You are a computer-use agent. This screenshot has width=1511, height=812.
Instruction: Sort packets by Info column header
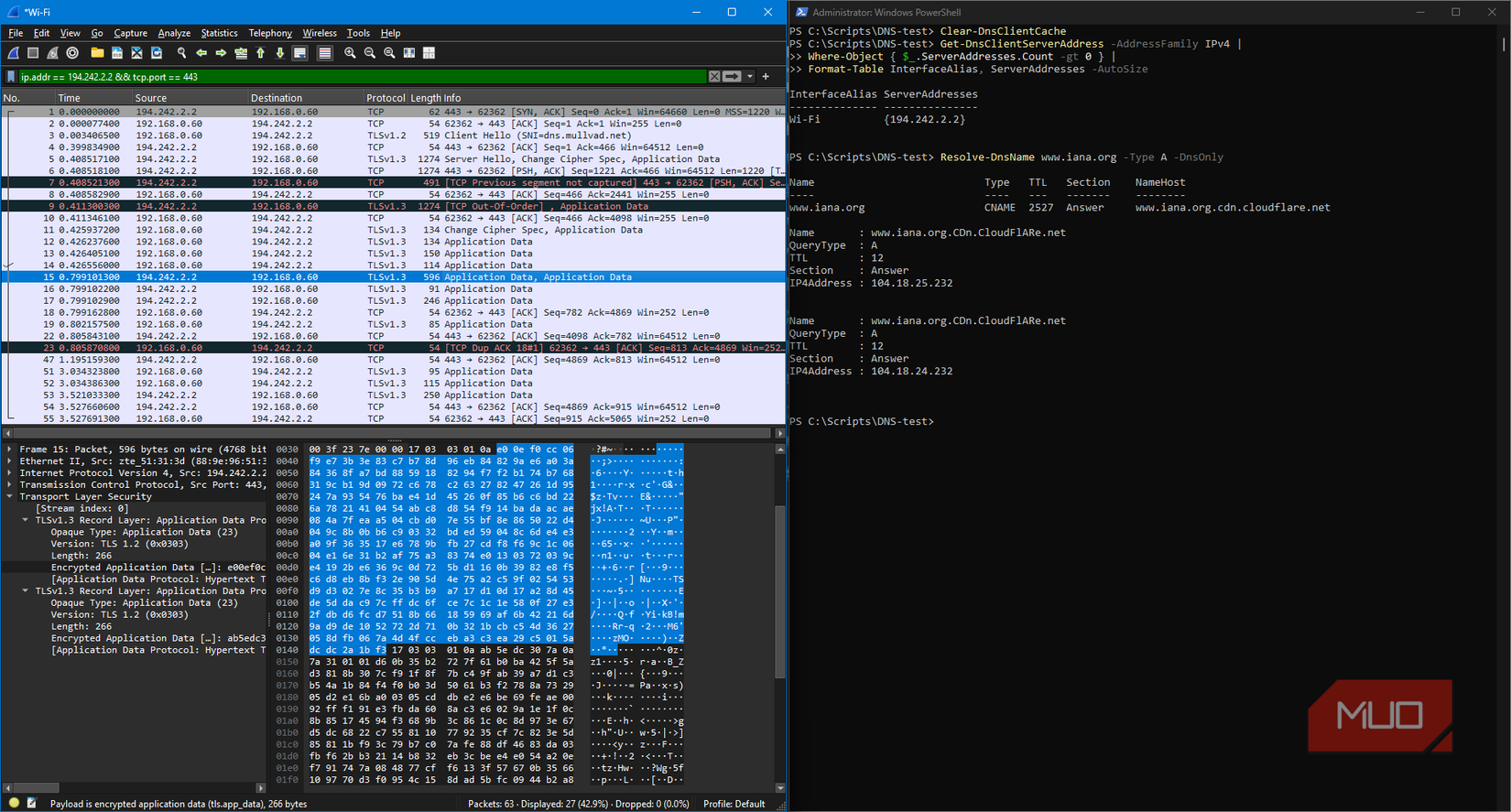pyautogui.click(x=614, y=98)
